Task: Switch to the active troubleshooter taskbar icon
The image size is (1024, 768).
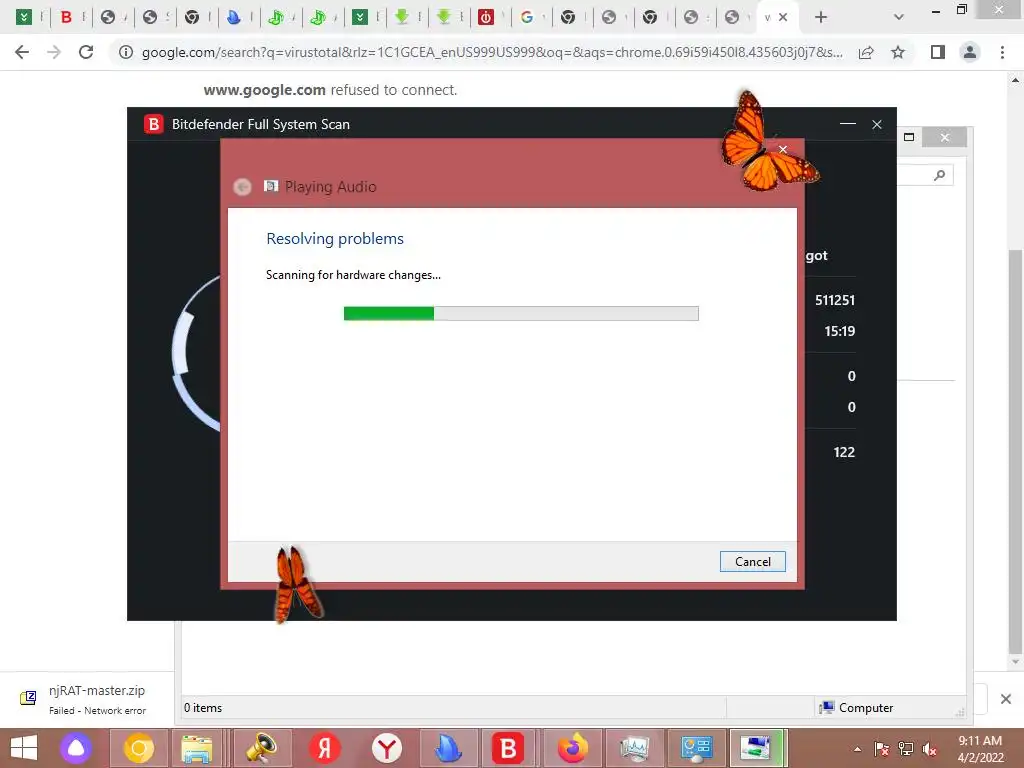Action: (756, 748)
